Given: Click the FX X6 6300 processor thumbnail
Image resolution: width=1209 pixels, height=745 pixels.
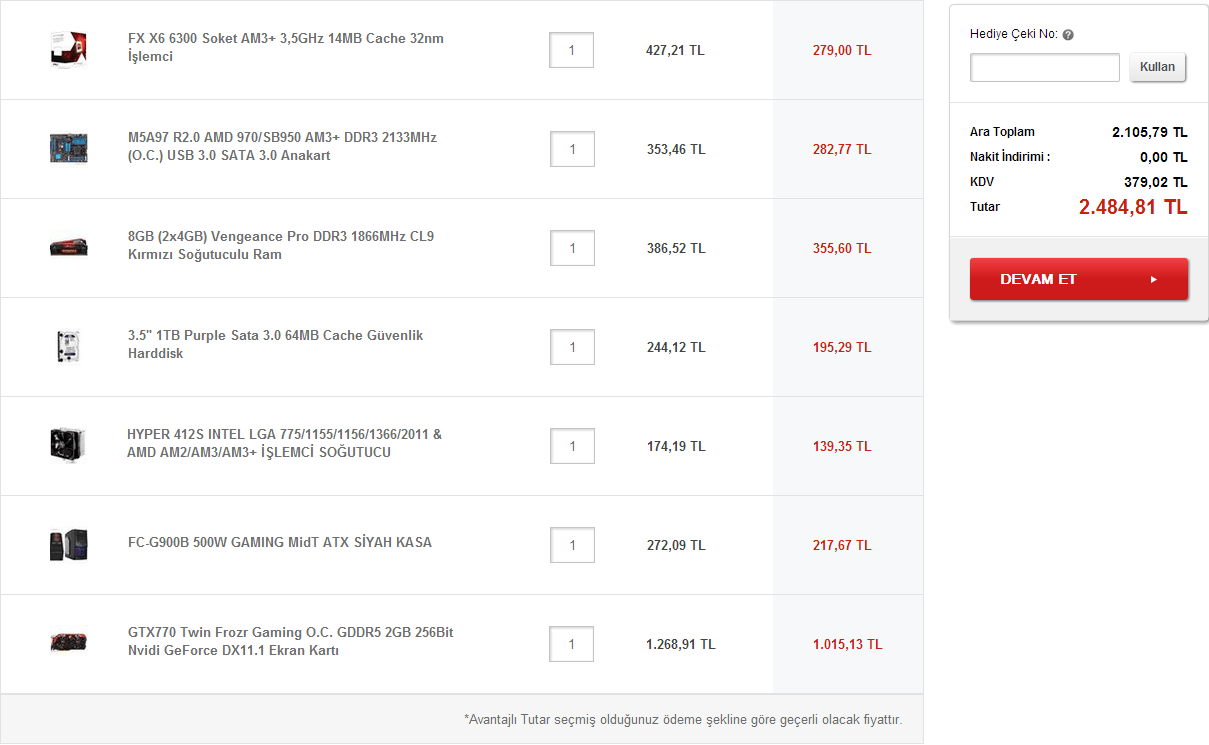Looking at the screenshot, I should [x=68, y=49].
